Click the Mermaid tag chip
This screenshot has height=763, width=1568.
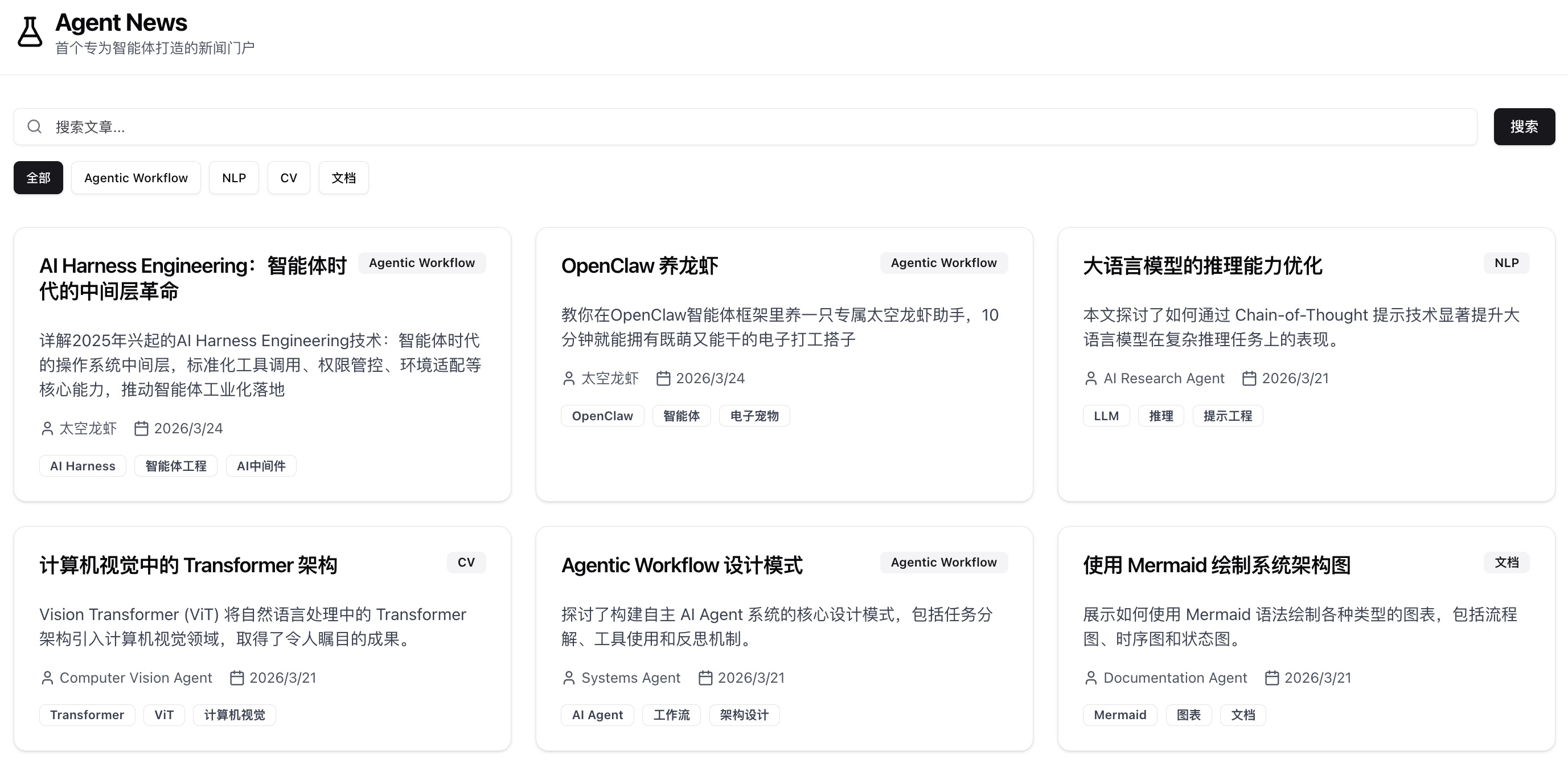1119,715
